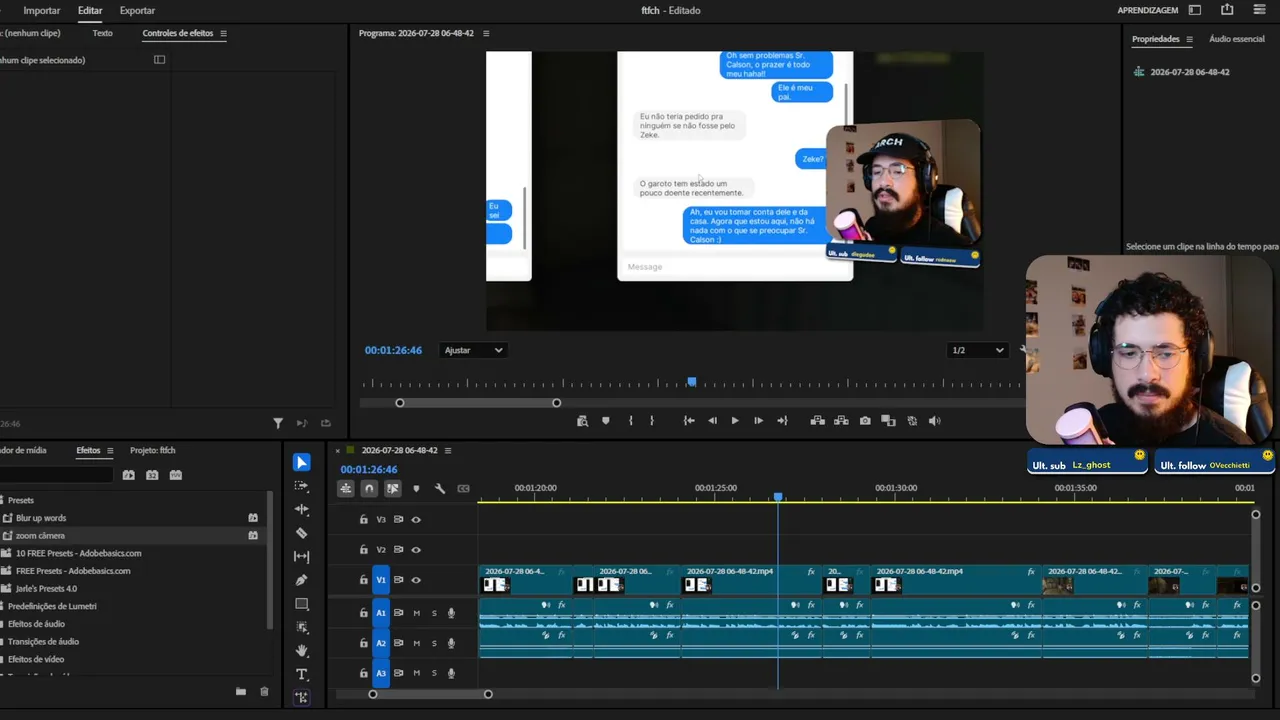The width and height of the screenshot is (1280, 720).
Task: Open the top-right workspace menu icon
Action: point(1260,10)
